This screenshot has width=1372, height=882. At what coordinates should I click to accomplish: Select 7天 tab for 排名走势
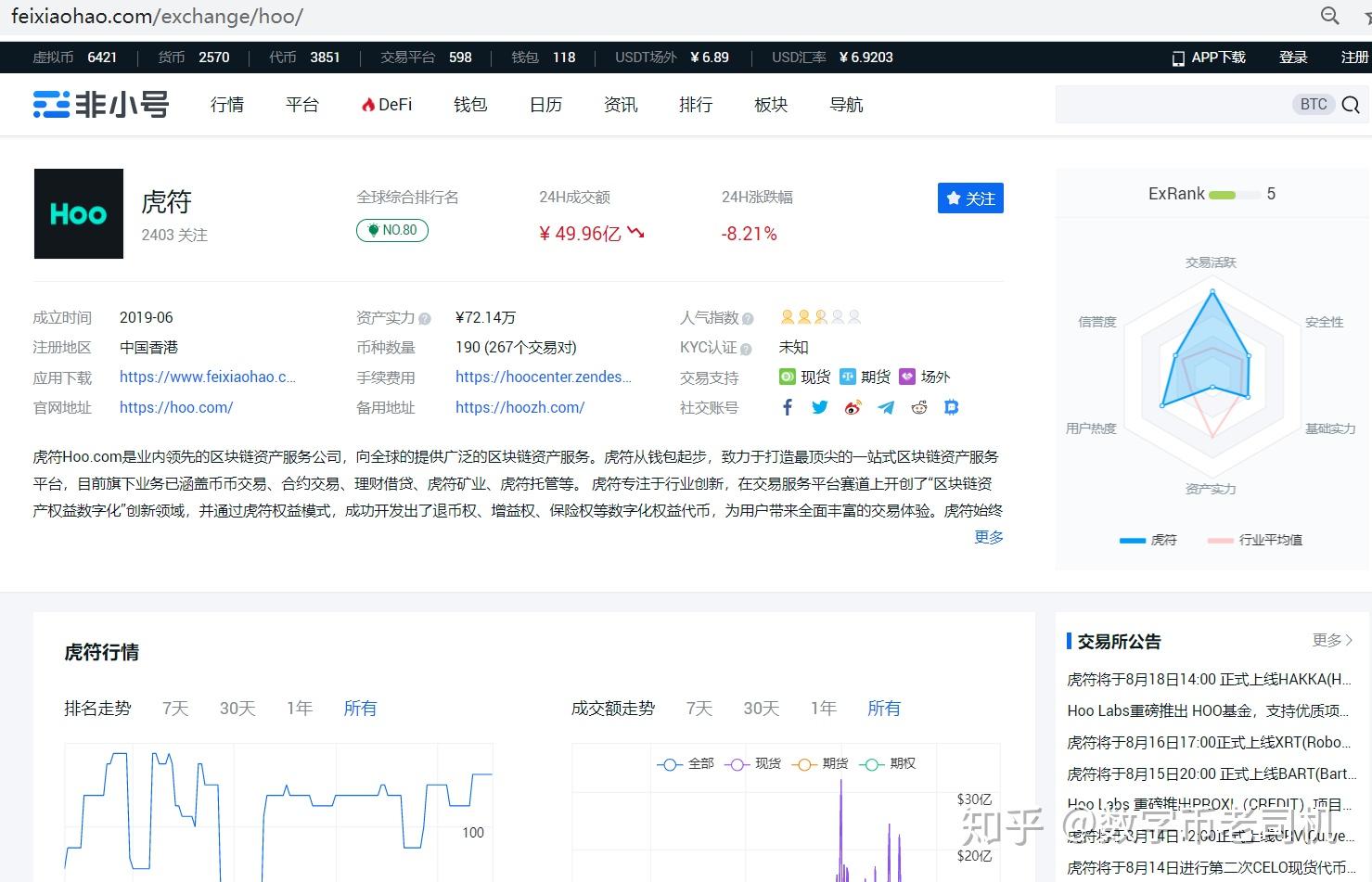175,709
